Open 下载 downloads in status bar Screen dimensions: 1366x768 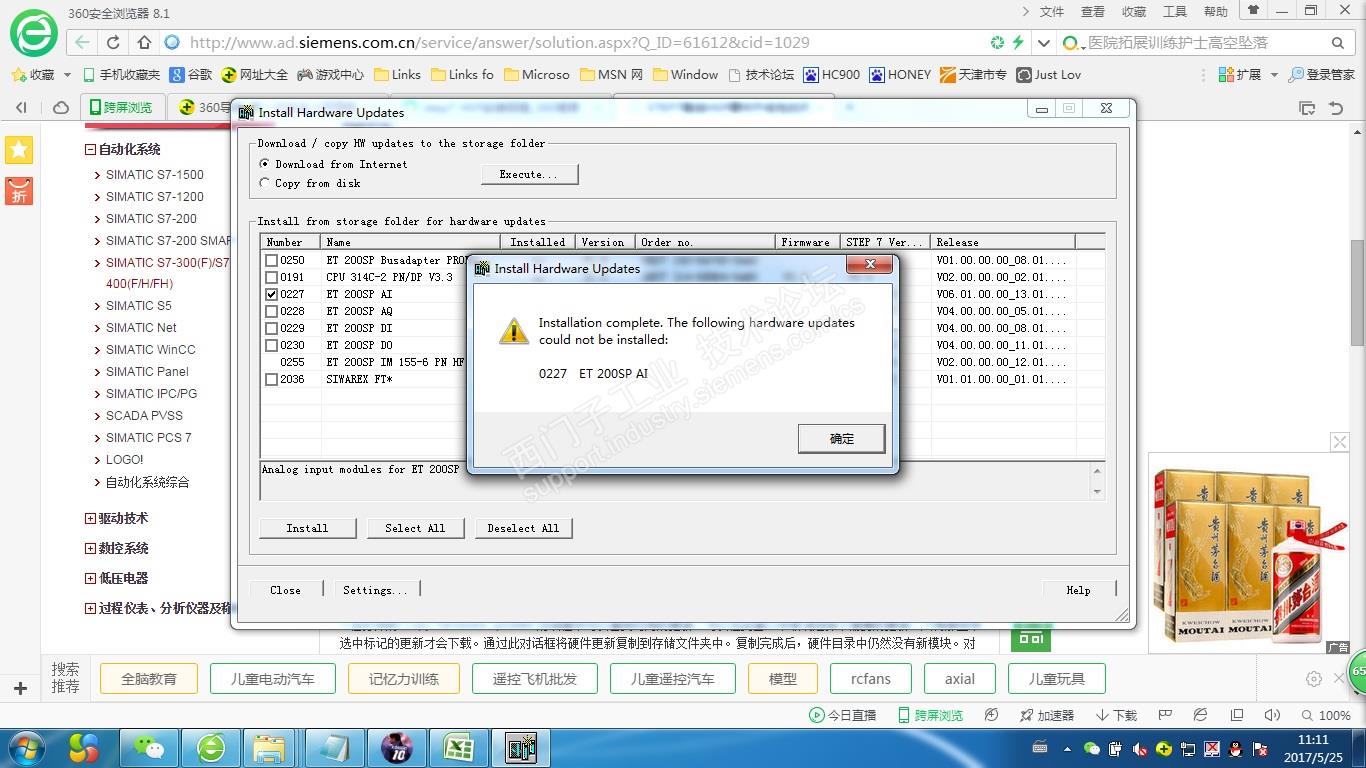(x=1117, y=715)
